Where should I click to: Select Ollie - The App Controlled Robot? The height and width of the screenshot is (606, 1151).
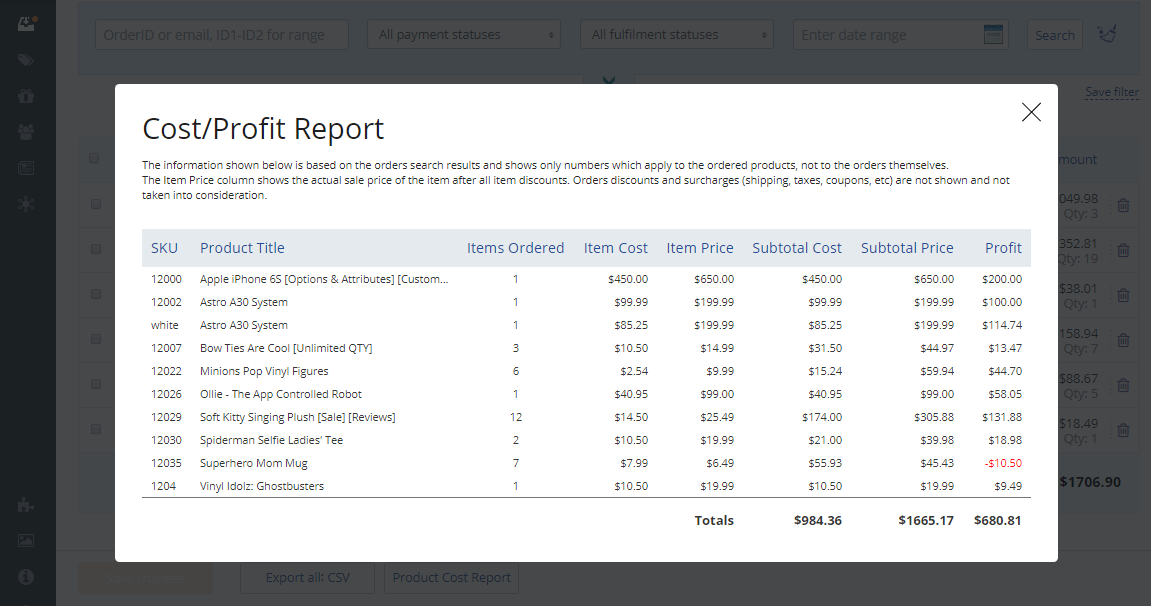280,394
